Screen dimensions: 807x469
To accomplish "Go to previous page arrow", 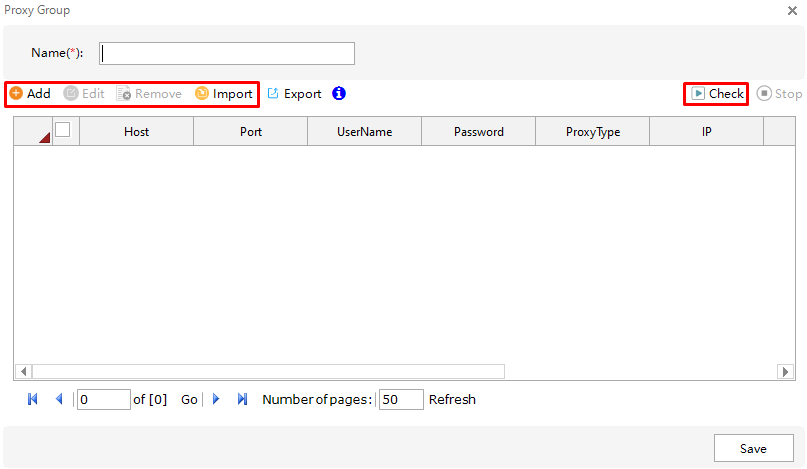I will 58,399.
